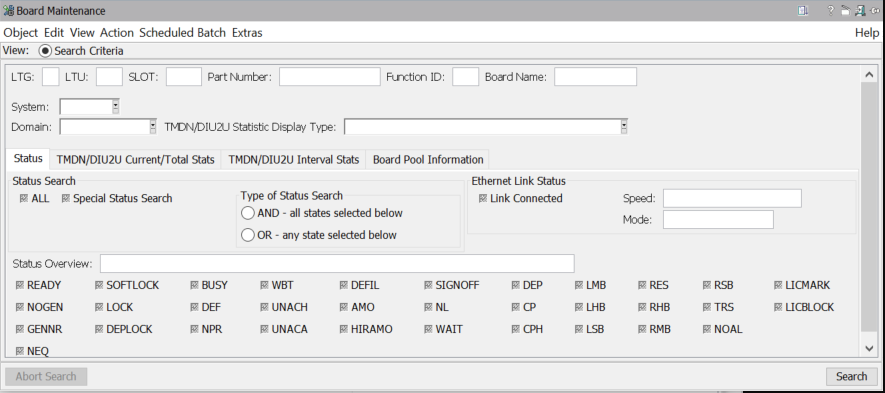Image resolution: width=885 pixels, height=393 pixels.
Task: Open the View menu
Action: tap(82, 33)
